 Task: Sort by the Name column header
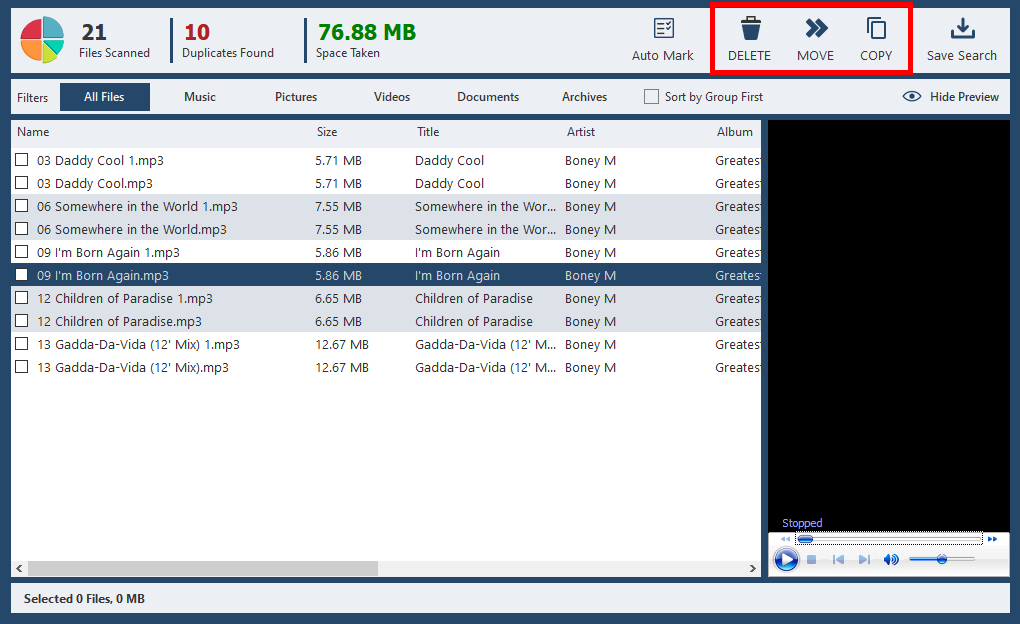coord(33,132)
